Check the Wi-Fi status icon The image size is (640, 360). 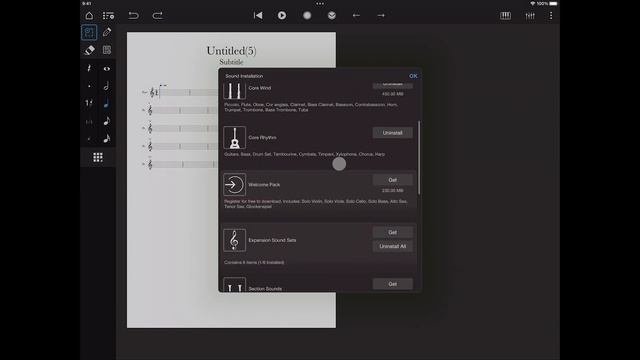(533, 4)
